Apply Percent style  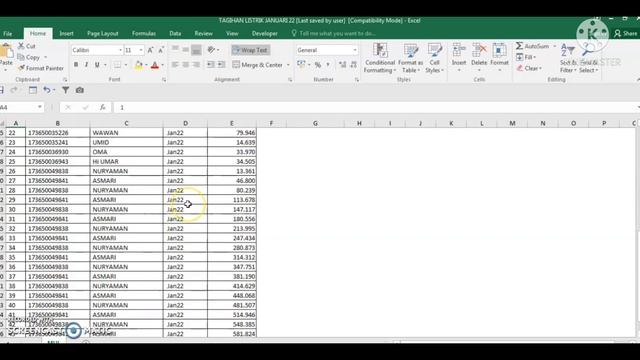(318, 65)
